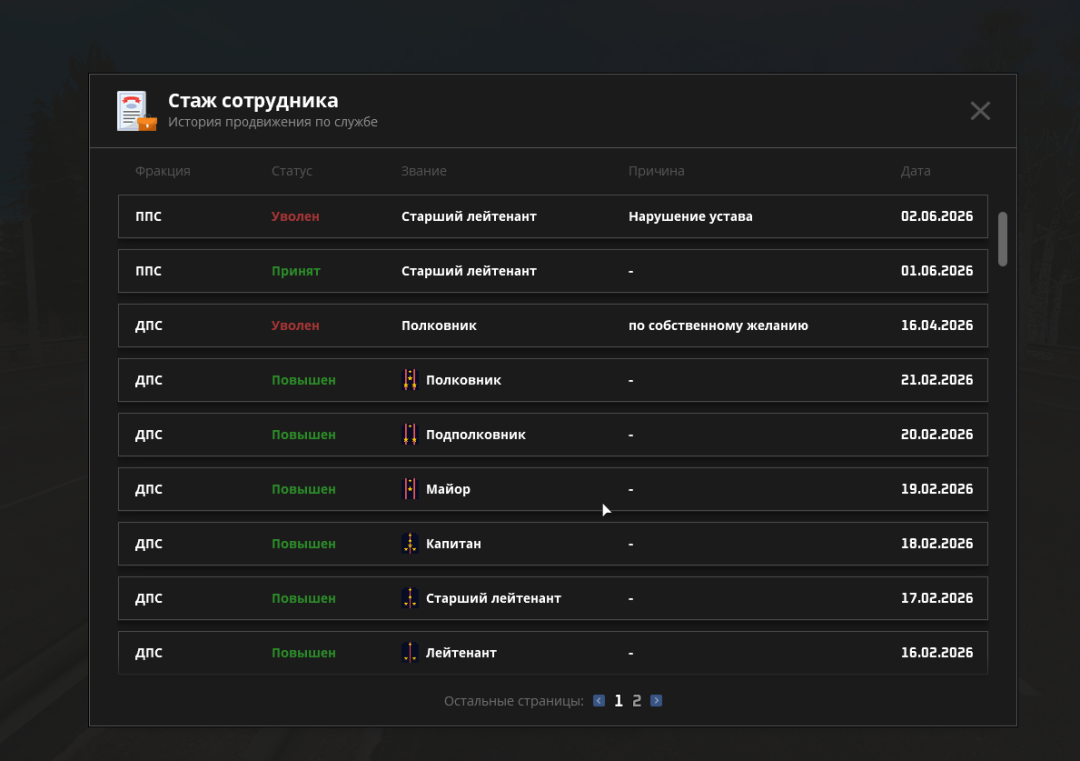Click the по собственному желанию reason
Viewport: 1080px width, 761px height.
click(x=718, y=325)
